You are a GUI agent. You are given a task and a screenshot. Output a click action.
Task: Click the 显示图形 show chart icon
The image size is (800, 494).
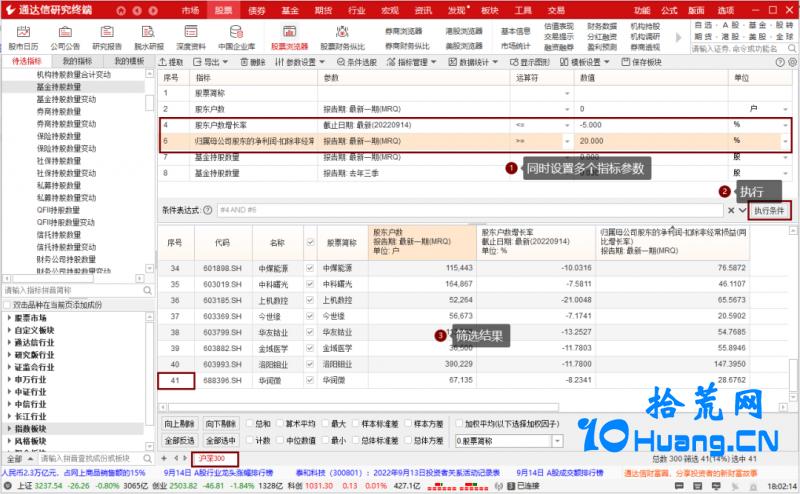pos(530,62)
